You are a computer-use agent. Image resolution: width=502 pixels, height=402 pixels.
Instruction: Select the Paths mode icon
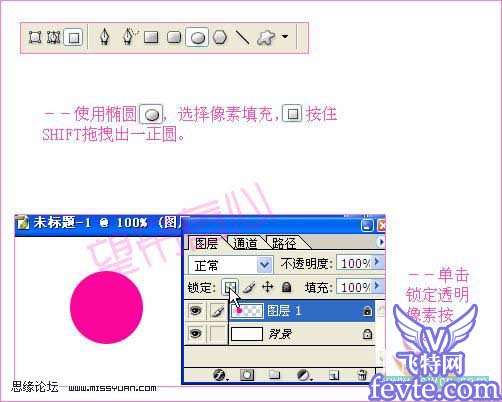pos(53,37)
